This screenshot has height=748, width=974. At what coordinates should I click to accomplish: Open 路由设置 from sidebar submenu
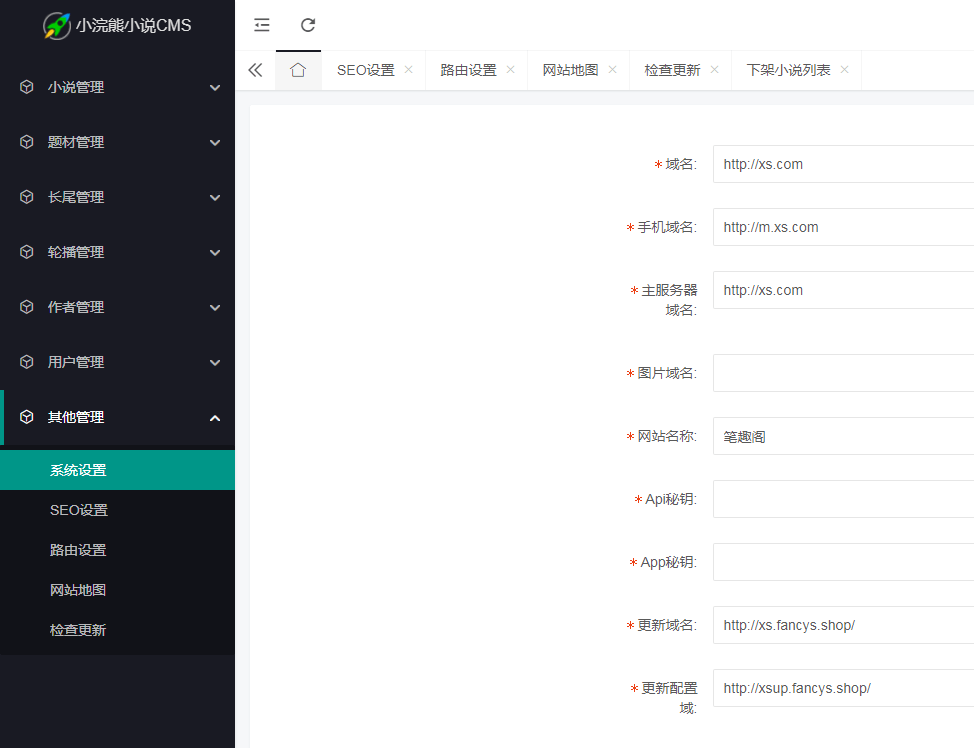pos(78,550)
